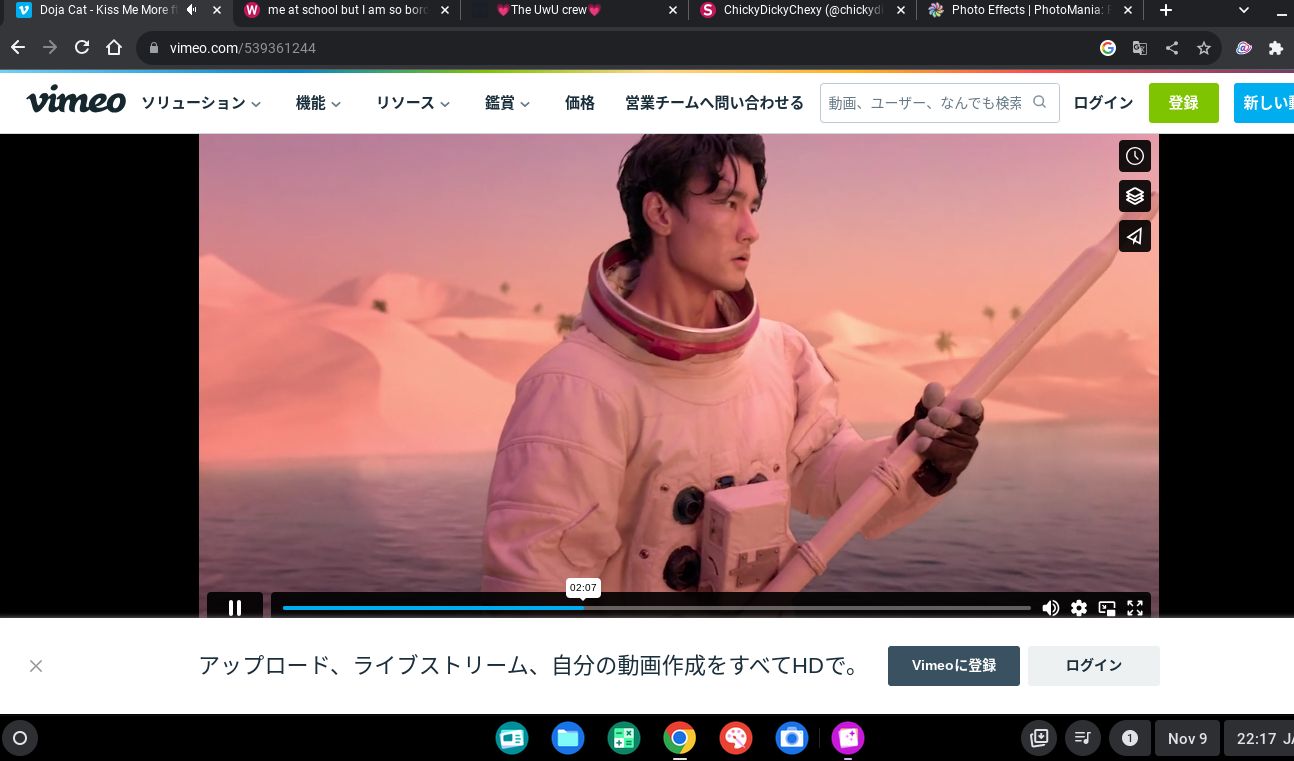This screenshot has height=761, width=1294.
Task: Expand the 機能 dropdown menu
Action: (318, 103)
